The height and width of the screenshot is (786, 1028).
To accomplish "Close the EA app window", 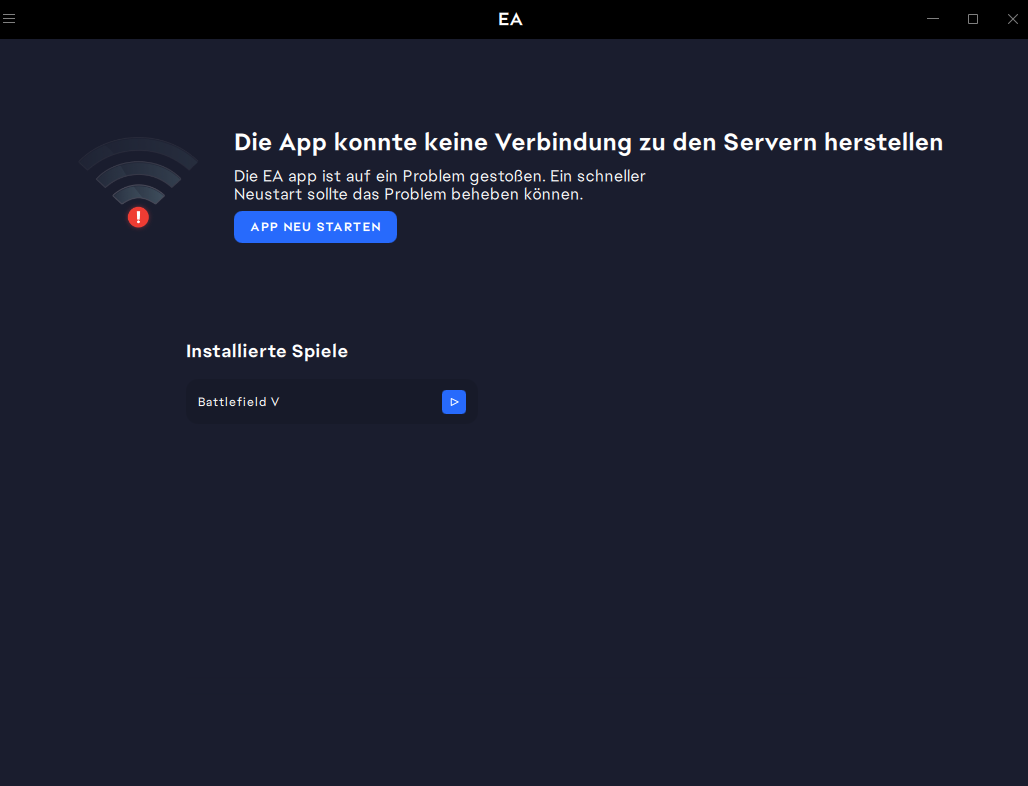I will tap(1012, 19).
